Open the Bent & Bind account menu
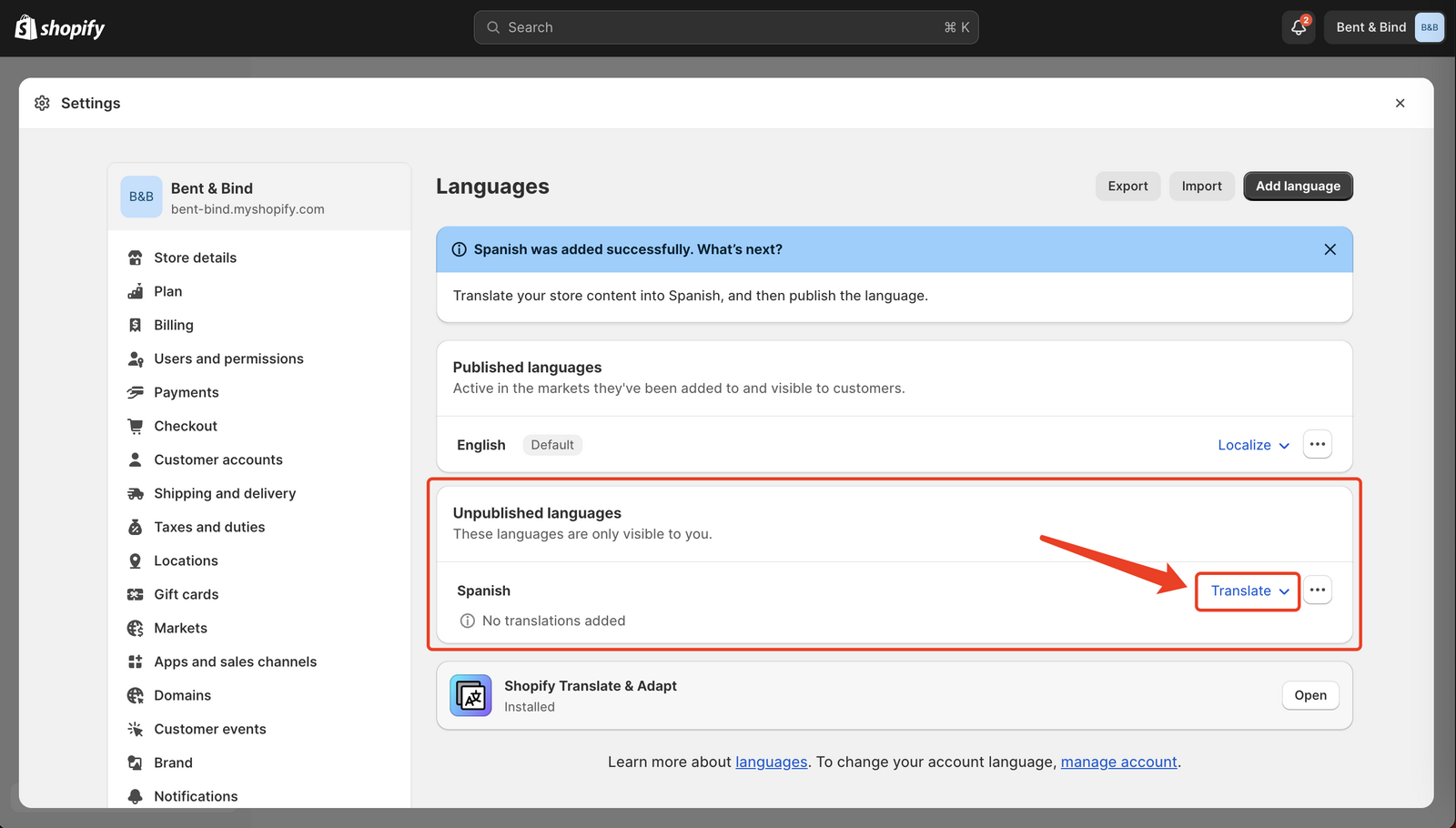 1384,27
